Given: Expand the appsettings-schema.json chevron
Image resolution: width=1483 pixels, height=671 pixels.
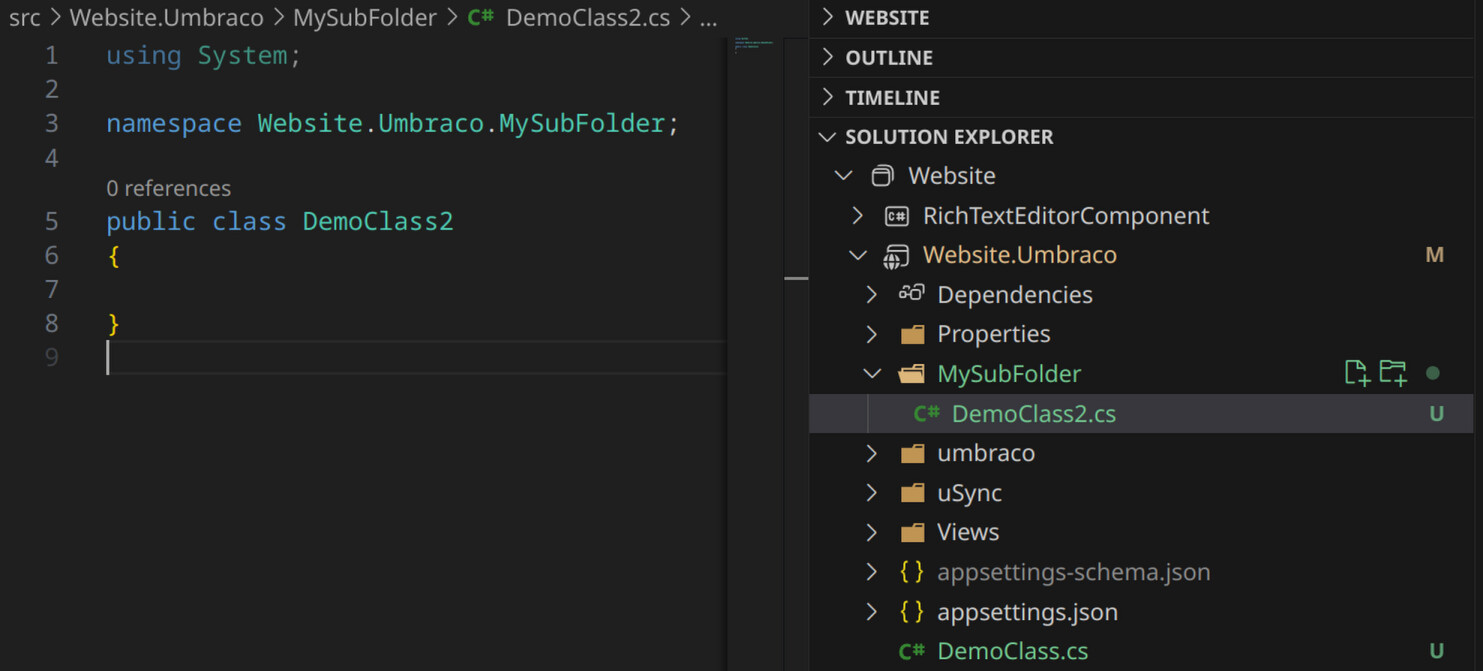Looking at the screenshot, I should [872, 572].
